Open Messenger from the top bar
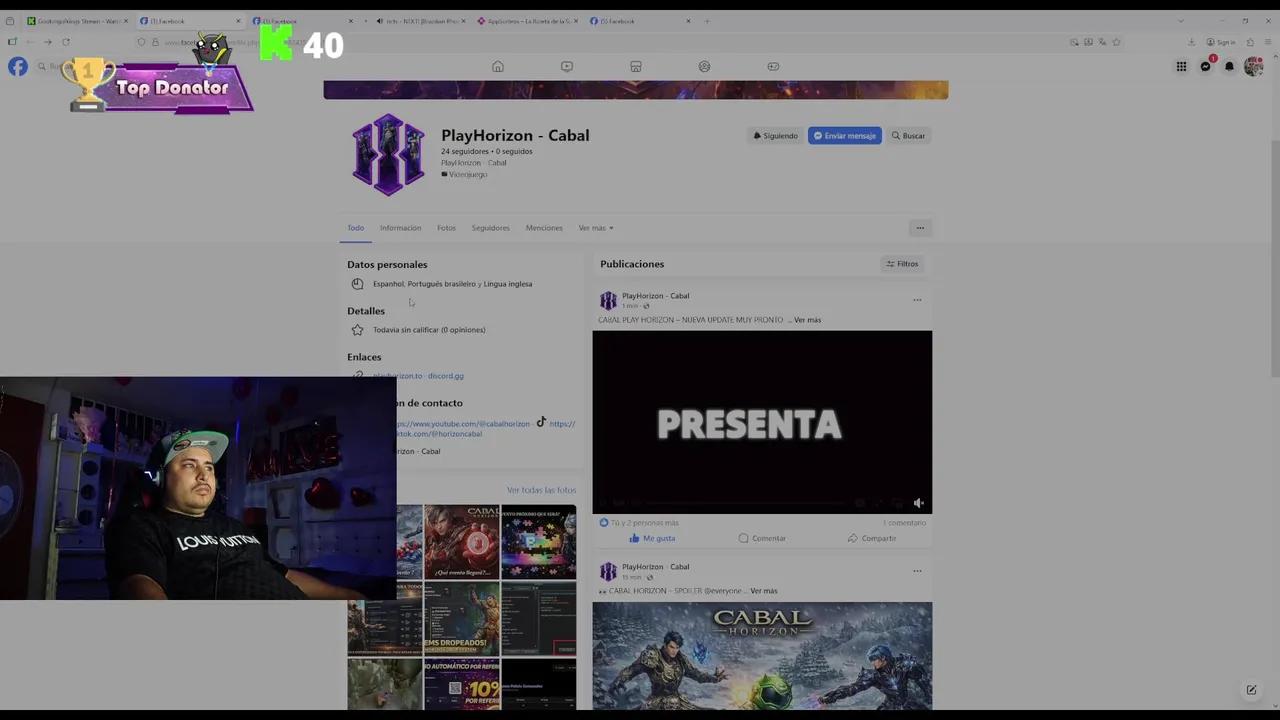Screen dimensions: 1280x720 pos(1205,66)
